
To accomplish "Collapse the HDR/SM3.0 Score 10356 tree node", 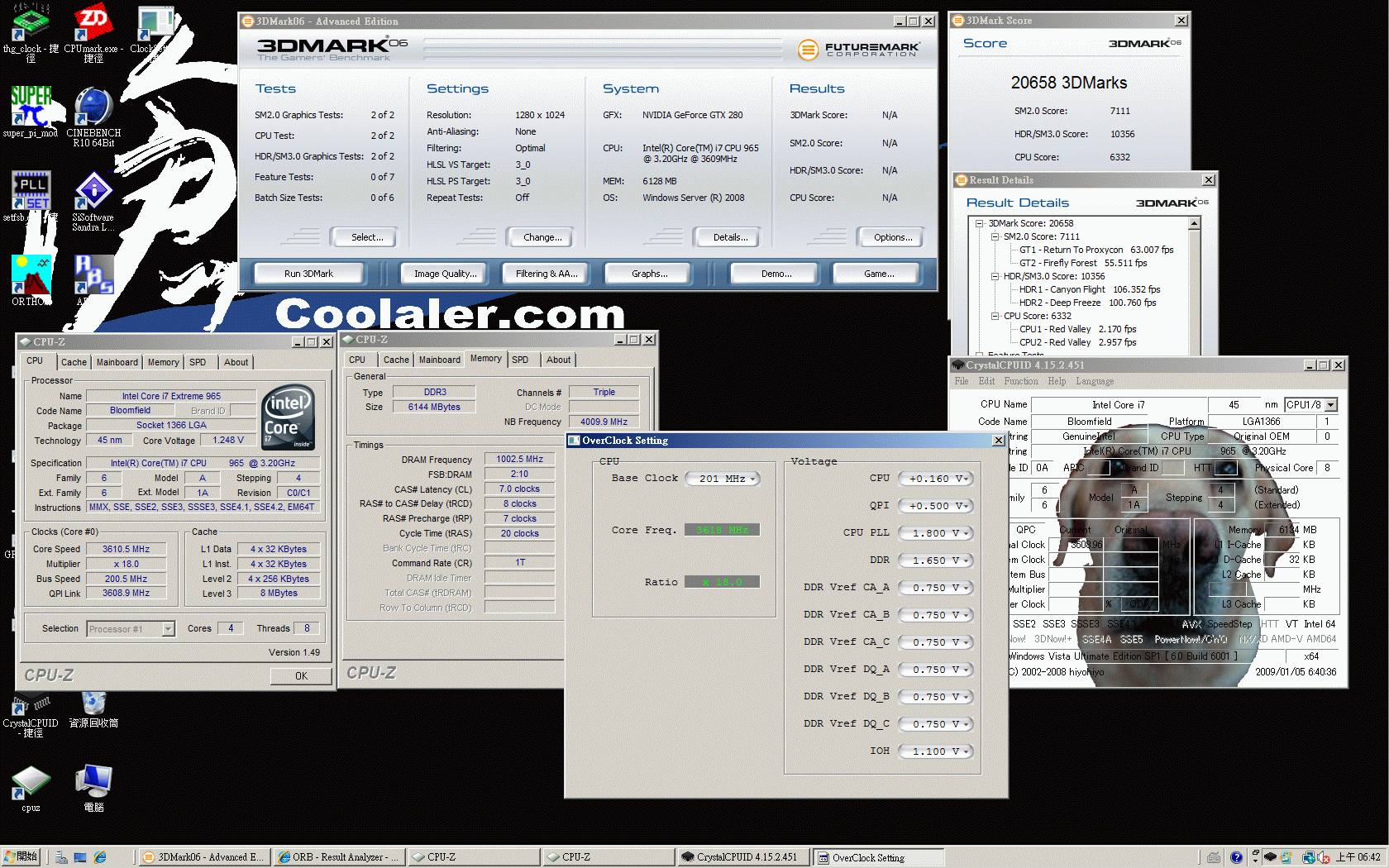I will (x=995, y=276).
